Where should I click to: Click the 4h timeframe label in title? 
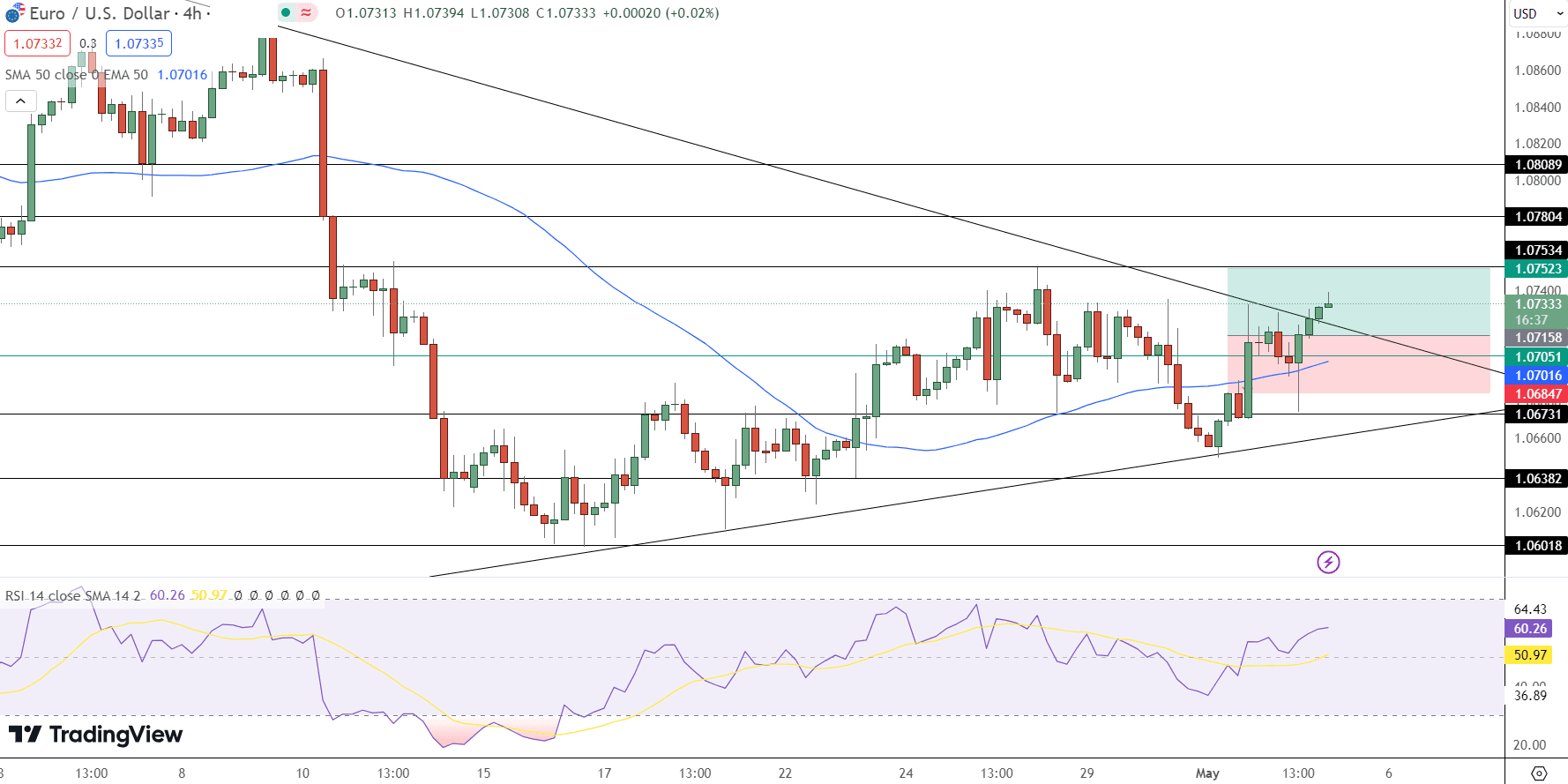tap(192, 13)
